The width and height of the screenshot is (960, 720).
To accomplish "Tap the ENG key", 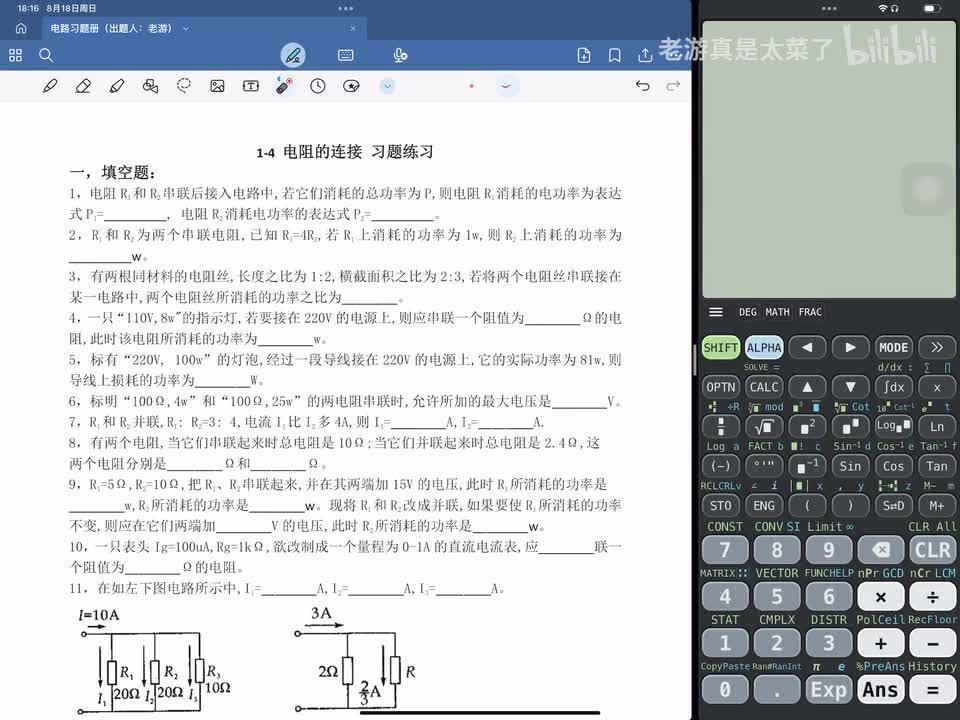I will [x=763, y=506].
